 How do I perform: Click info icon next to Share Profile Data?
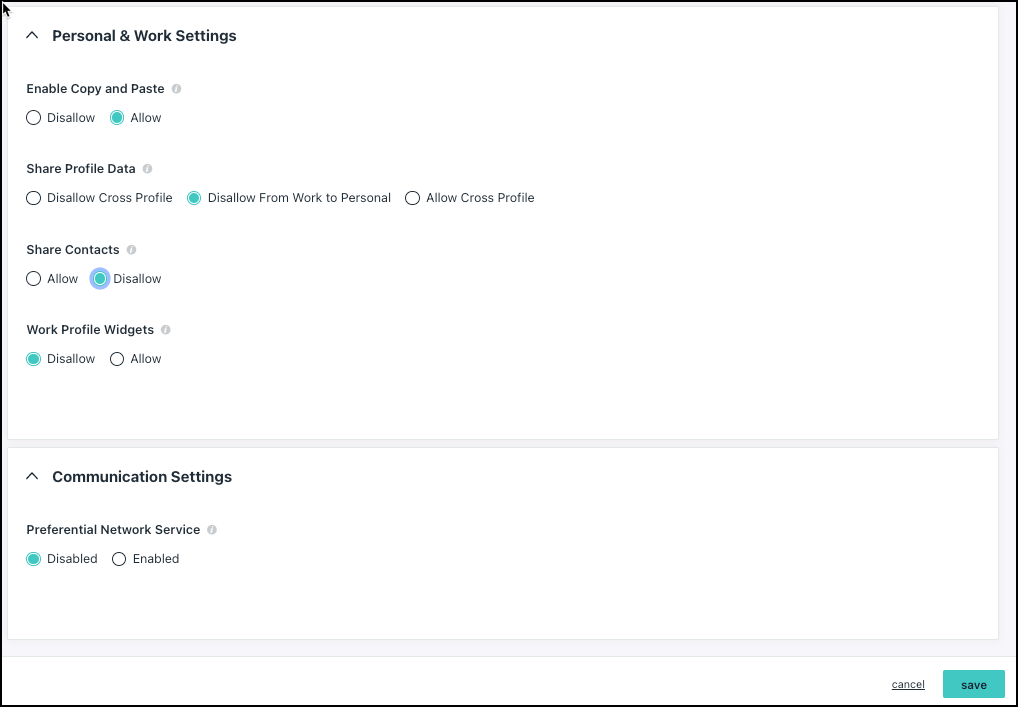click(x=147, y=169)
